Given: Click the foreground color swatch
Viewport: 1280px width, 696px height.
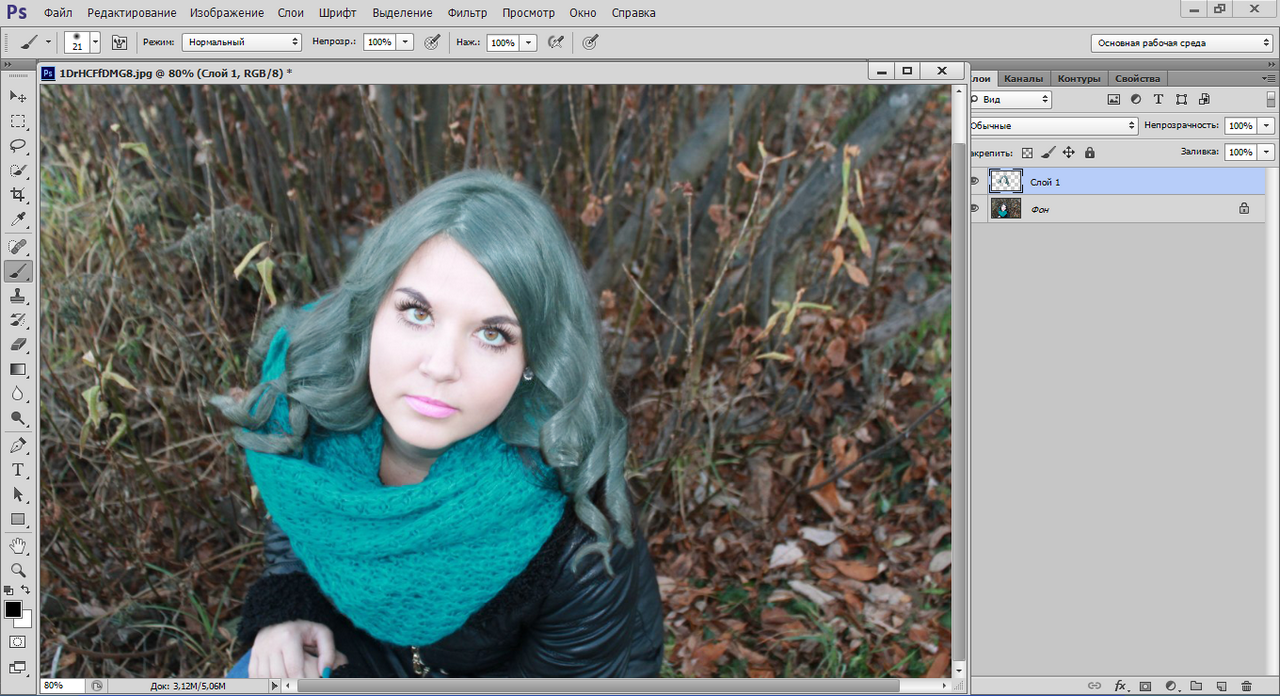Looking at the screenshot, I should click(13, 609).
